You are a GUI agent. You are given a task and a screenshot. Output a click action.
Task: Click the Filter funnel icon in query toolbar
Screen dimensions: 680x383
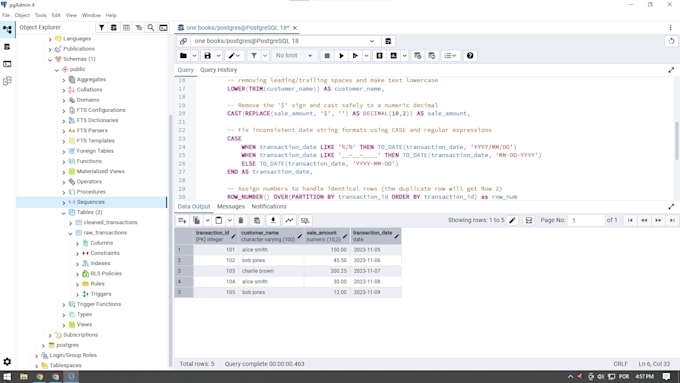254,56
